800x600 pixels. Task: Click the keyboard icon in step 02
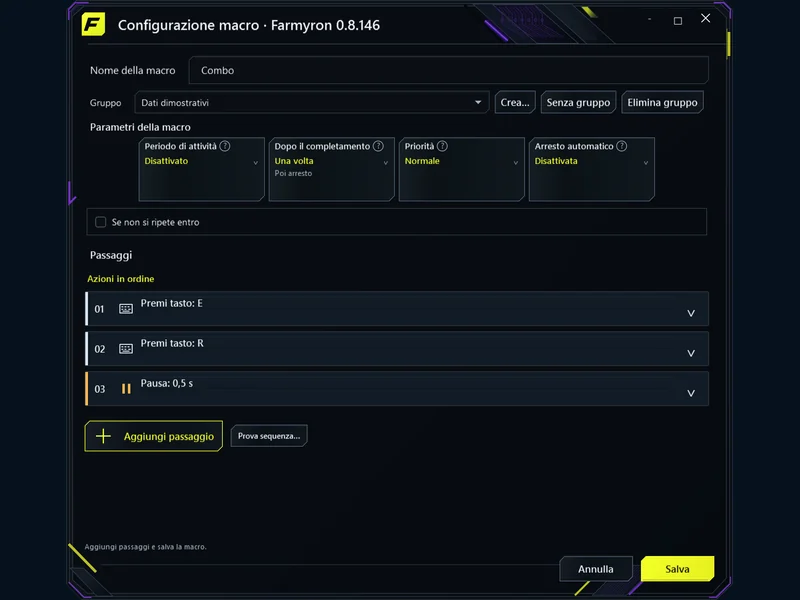point(126,348)
